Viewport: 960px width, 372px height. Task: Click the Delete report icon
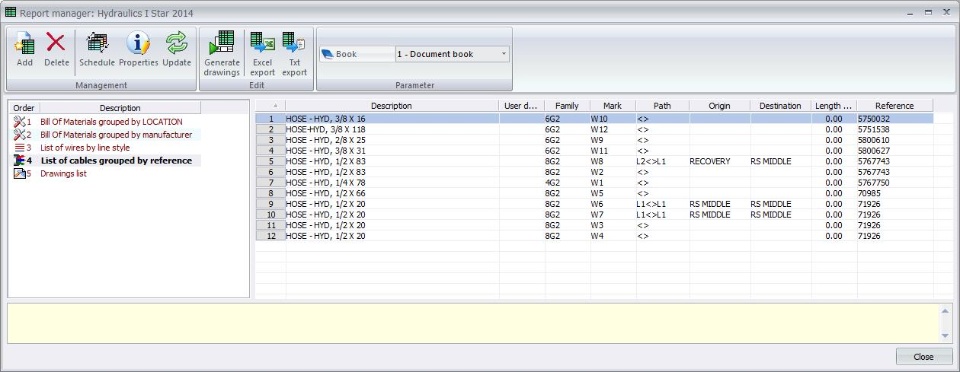[x=56, y=50]
